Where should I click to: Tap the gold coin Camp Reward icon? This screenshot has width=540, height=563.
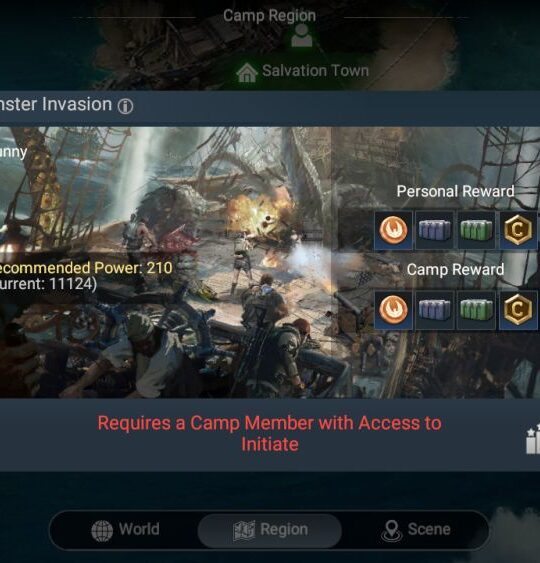coord(518,310)
